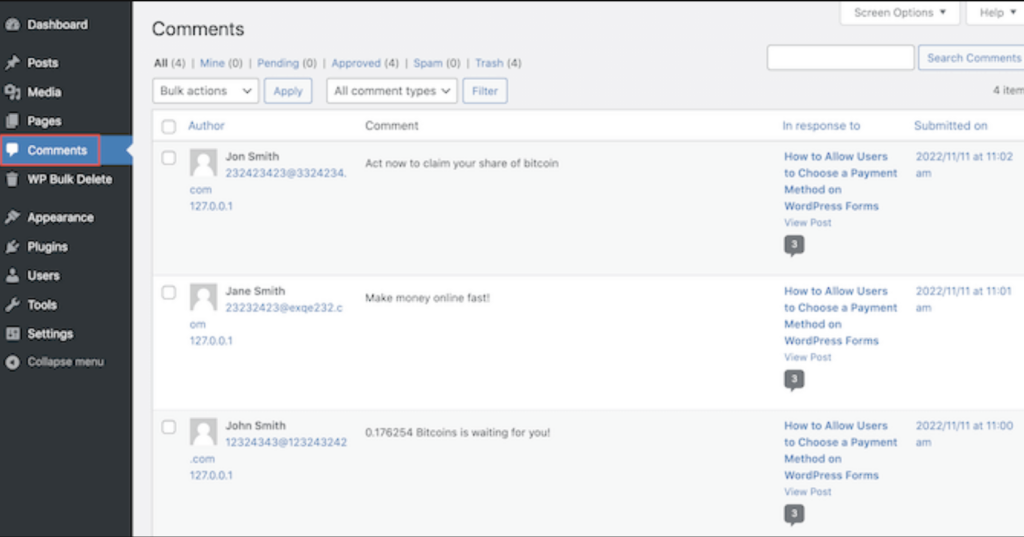Viewport: 1024px width, 537px height.
Task: Open the Appearance menu item
Action: click(x=60, y=218)
